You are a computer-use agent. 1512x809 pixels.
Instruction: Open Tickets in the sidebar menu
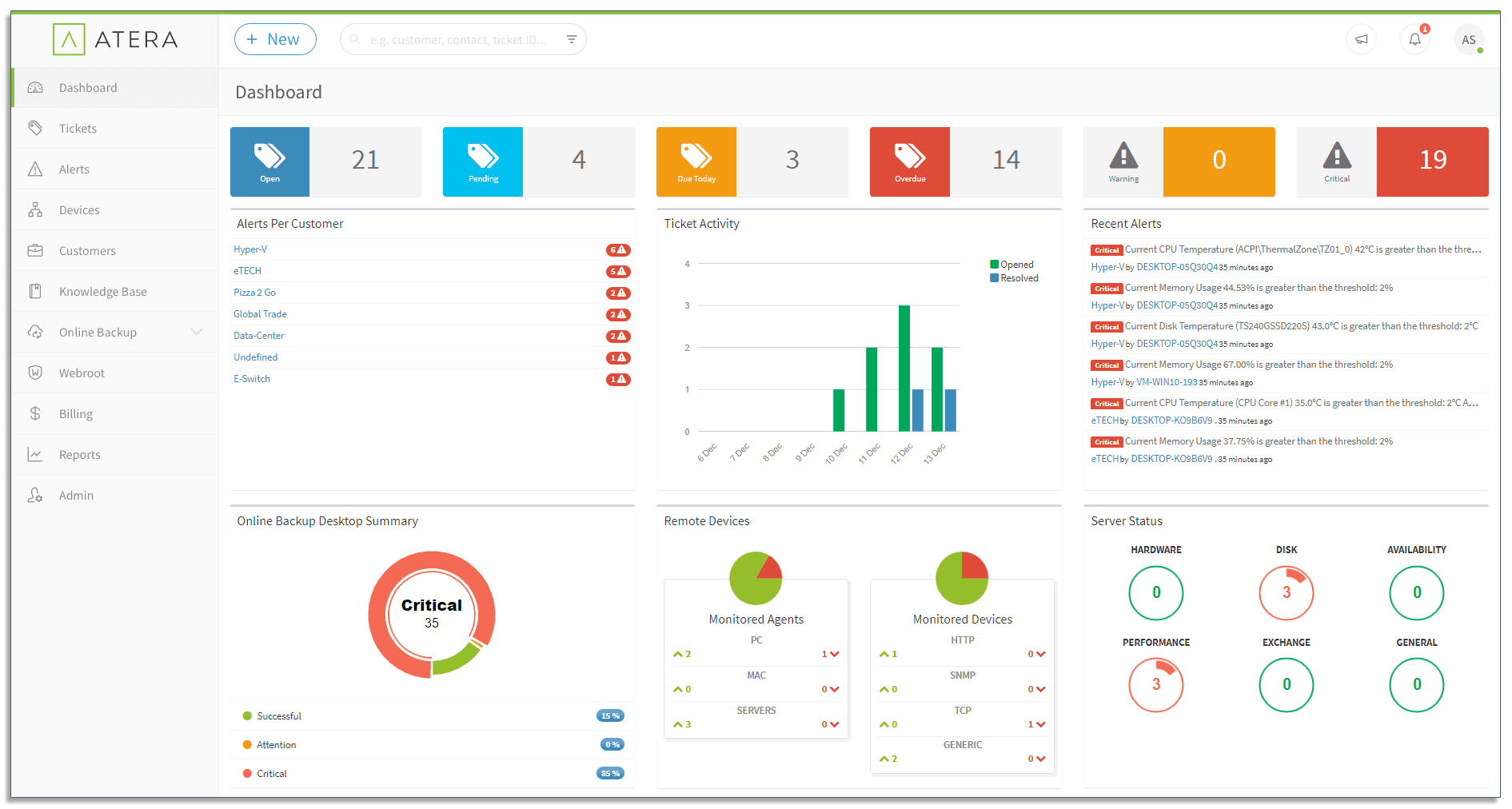[x=115, y=129]
